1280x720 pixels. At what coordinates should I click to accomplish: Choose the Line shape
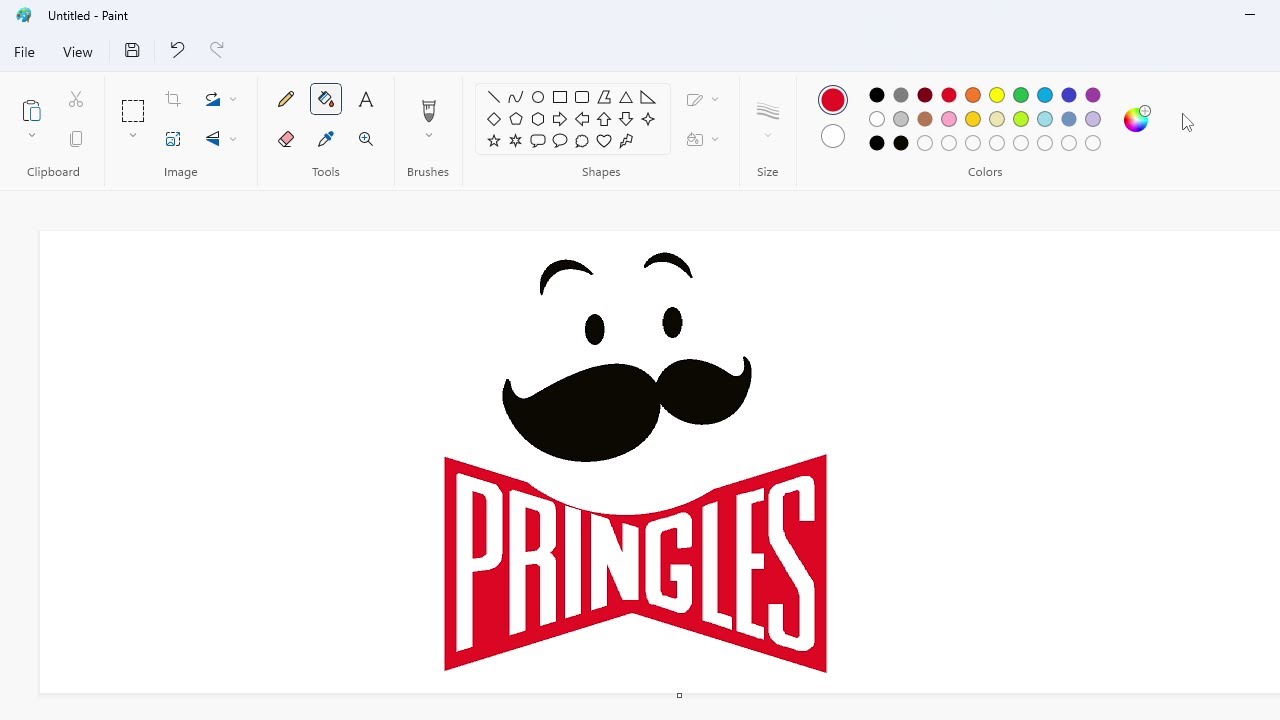[494, 97]
